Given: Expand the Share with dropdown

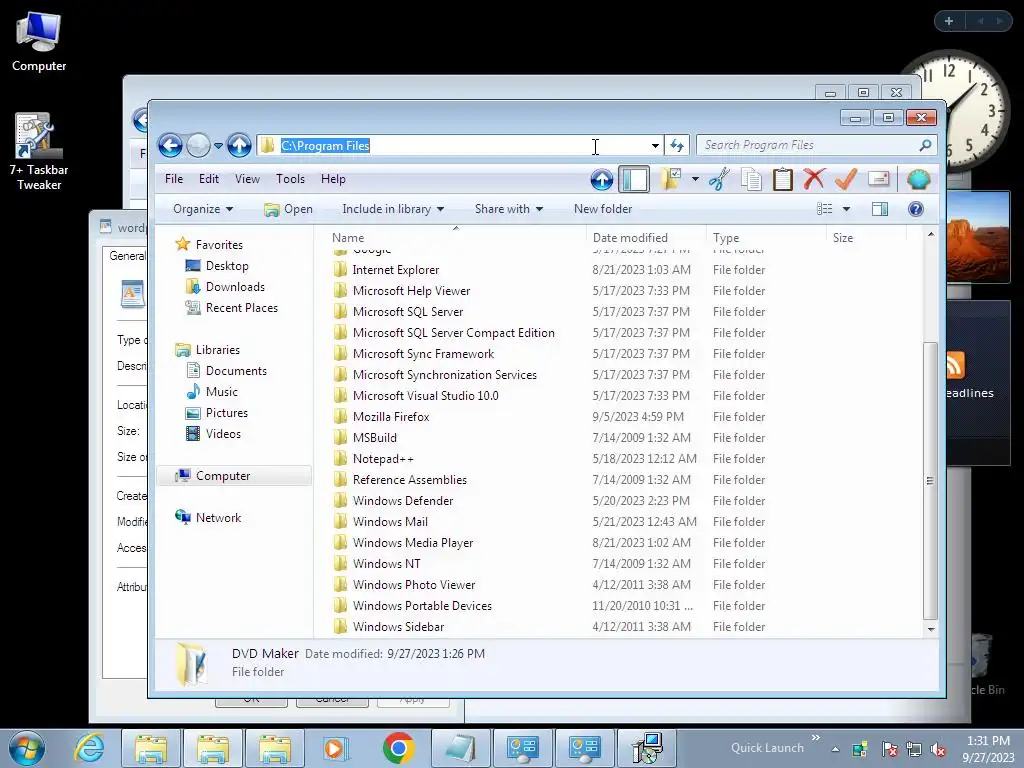Looking at the screenshot, I should (x=509, y=209).
